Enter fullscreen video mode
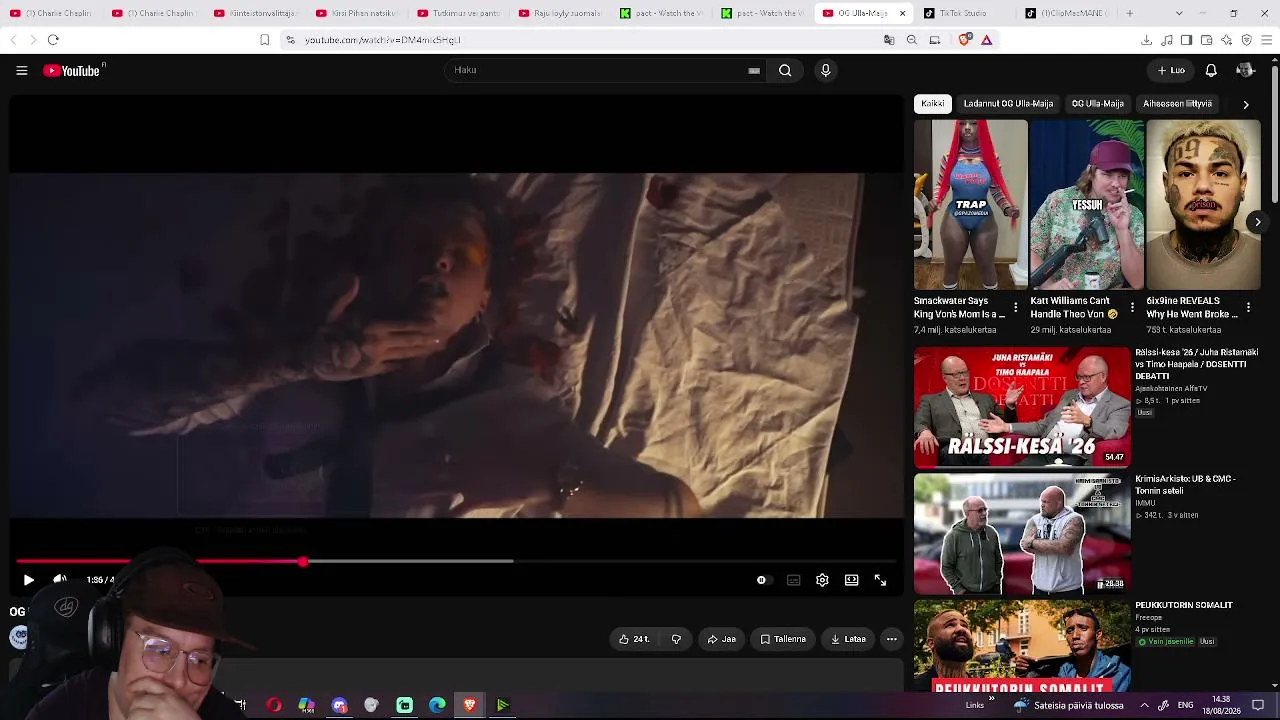The height and width of the screenshot is (720, 1280). tap(880, 580)
